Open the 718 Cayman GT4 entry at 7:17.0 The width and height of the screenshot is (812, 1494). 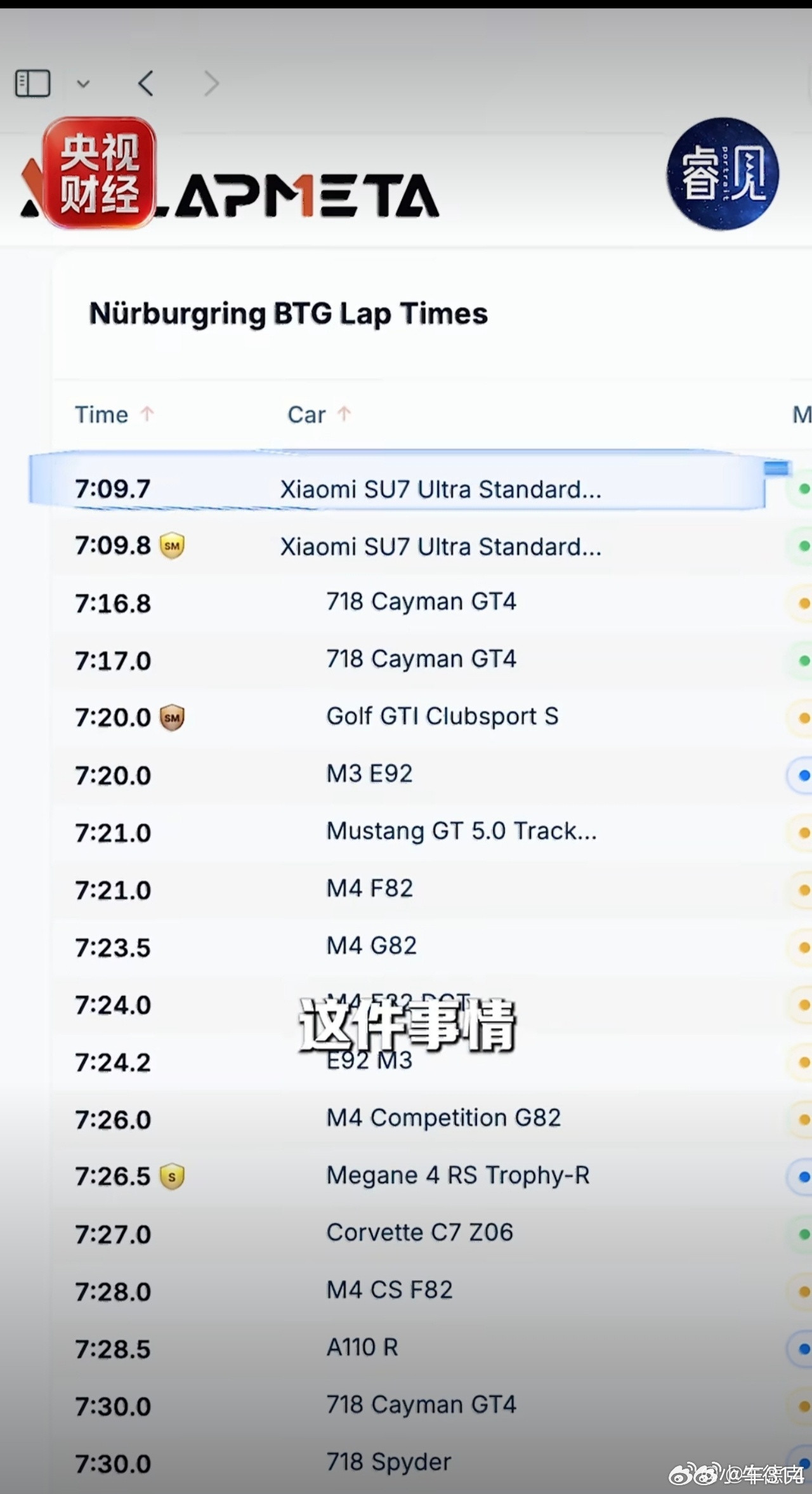pyautogui.click(x=421, y=659)
